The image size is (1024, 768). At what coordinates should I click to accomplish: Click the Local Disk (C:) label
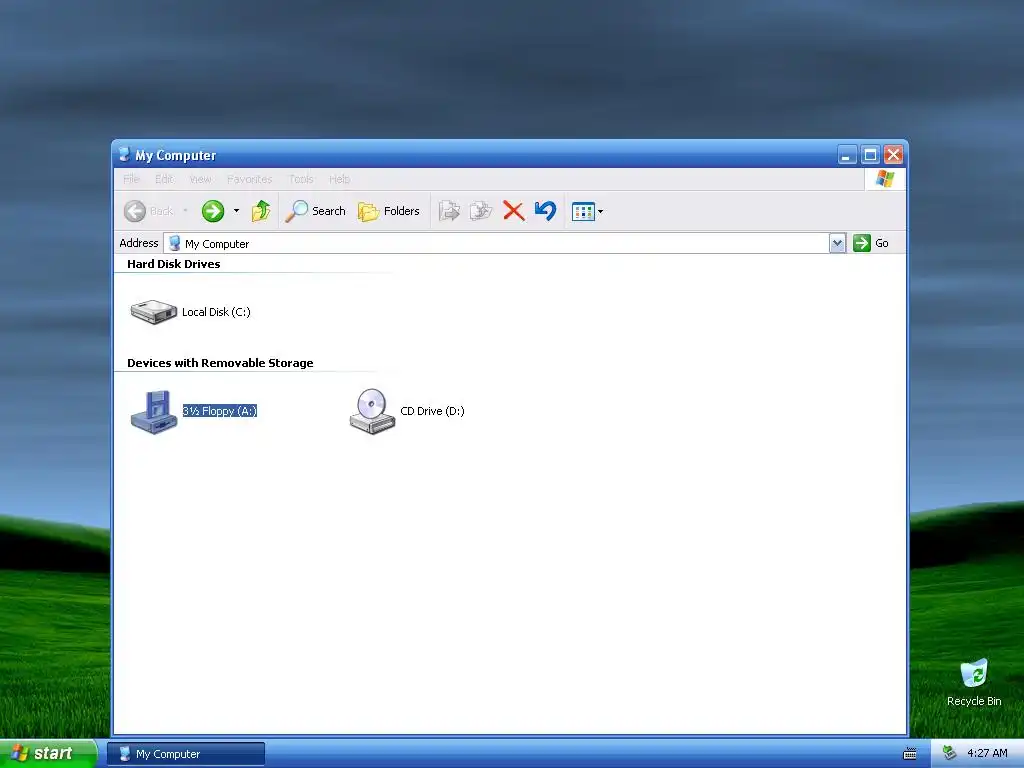216,312
